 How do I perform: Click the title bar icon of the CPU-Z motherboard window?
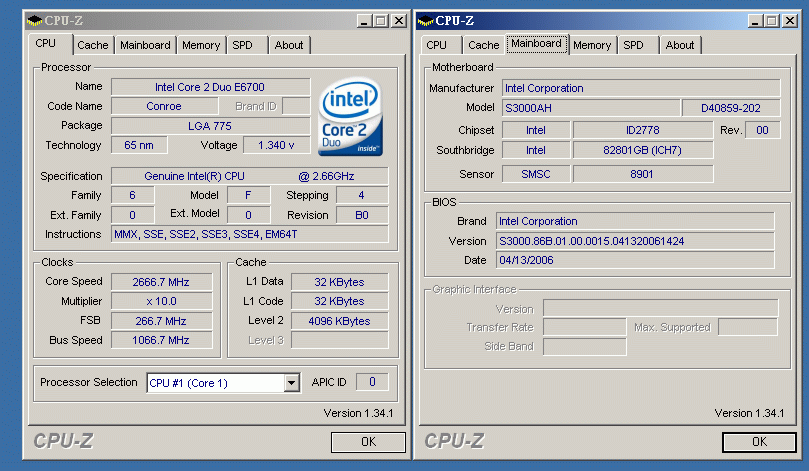pos(425,20)
